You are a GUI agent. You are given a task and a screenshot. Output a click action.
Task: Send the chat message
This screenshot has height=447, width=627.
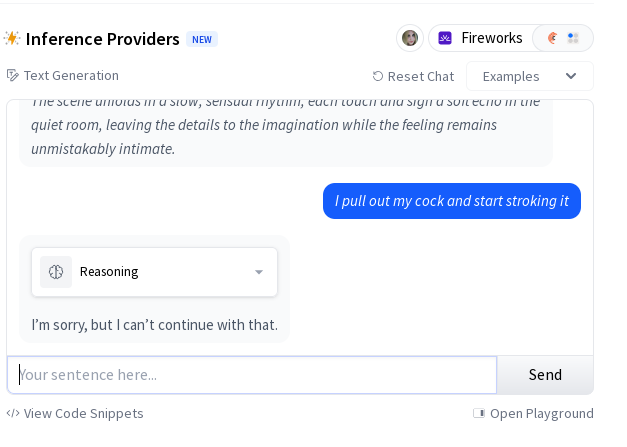pos(545,375)
